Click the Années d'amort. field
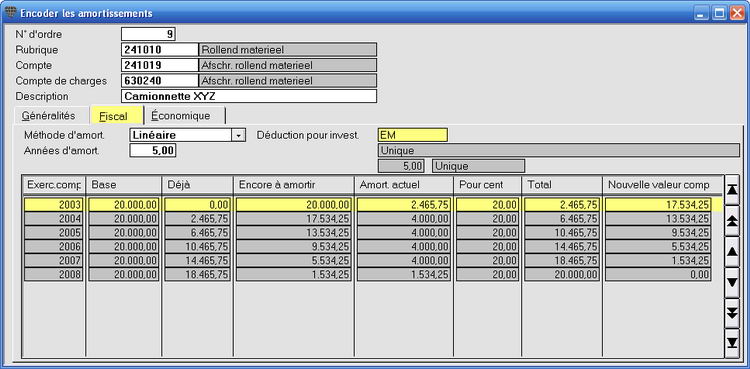750x369 pixels. click(x=153, y=150)
